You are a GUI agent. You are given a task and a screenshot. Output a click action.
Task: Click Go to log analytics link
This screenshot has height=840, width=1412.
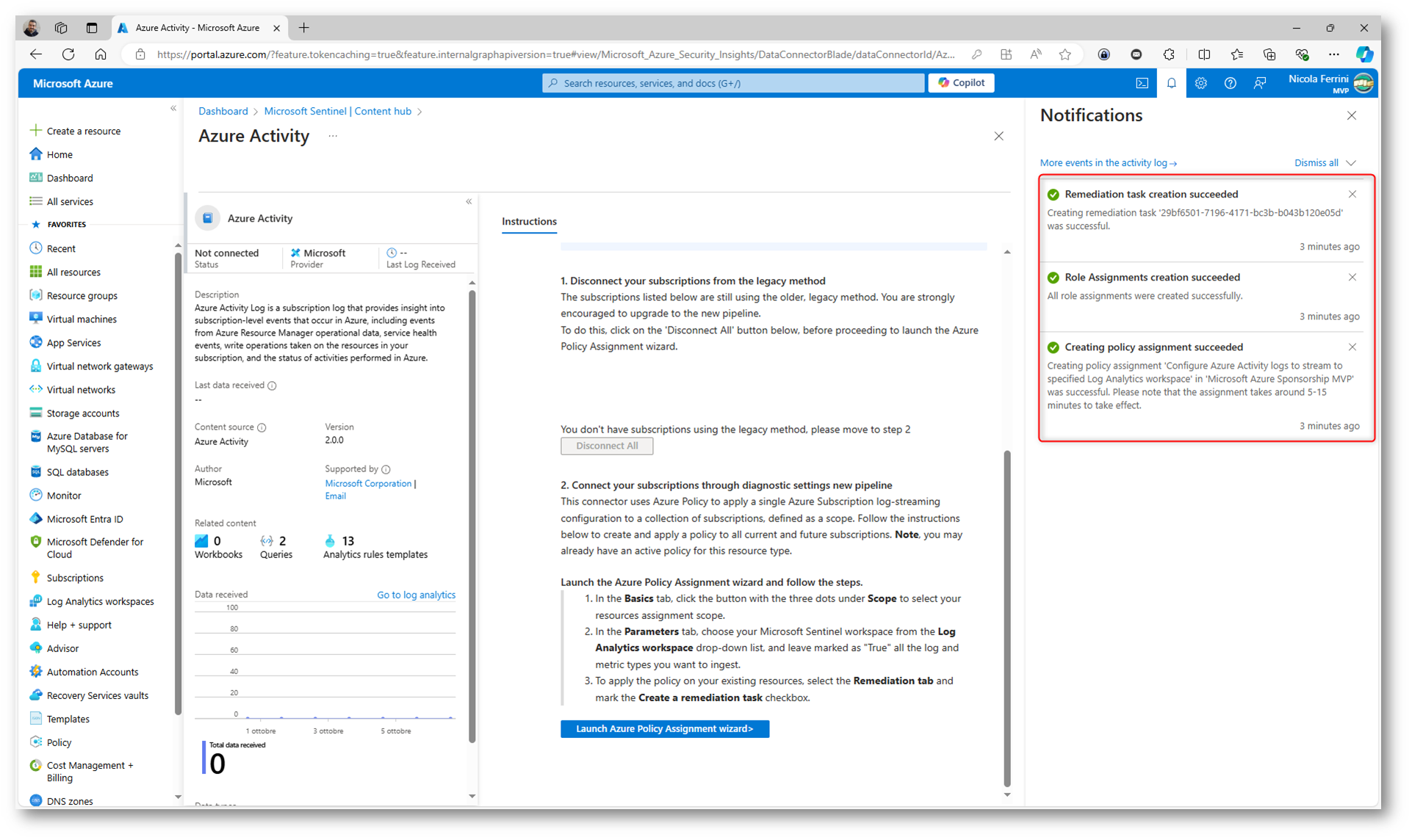(416, 595)
